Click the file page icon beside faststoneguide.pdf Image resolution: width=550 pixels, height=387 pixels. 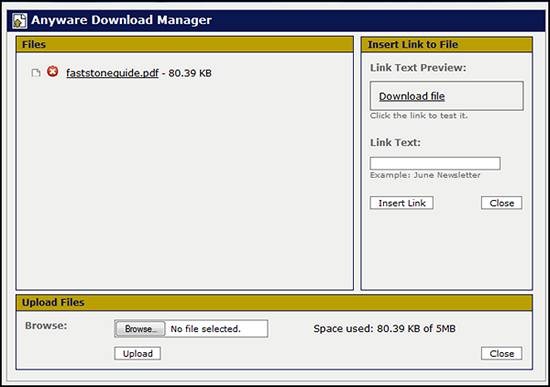(35, 73)
